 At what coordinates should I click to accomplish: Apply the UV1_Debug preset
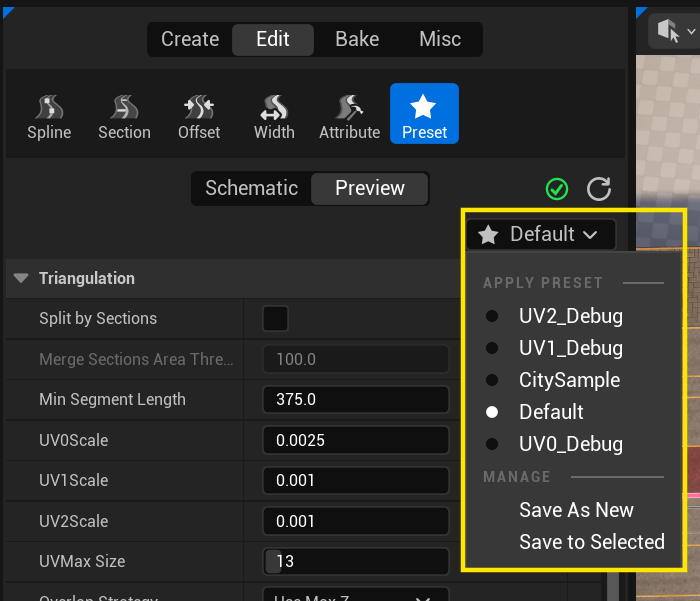click(571, 348)
